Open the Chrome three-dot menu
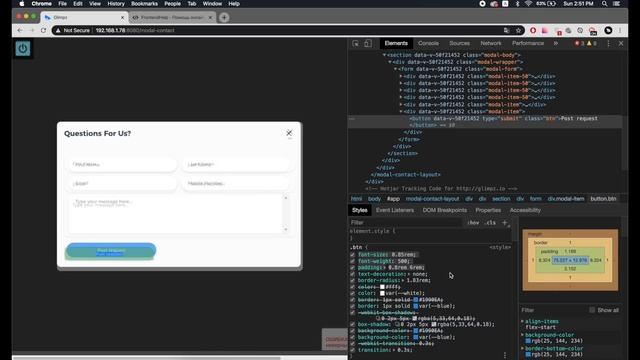This screenshot has height=360, width=640. pyautogui.click(x=620, y=30)
